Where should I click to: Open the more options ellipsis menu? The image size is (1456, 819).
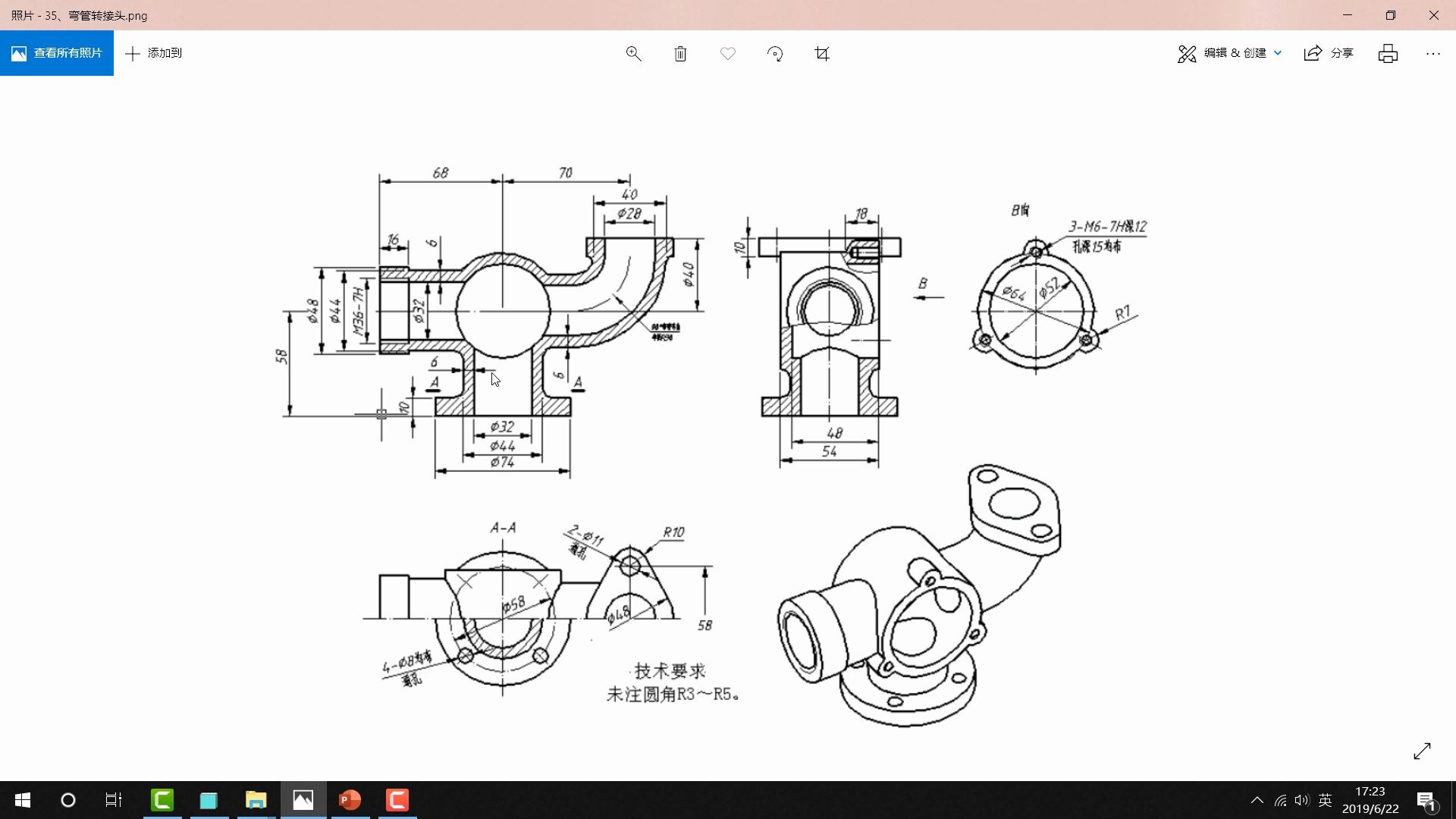pyautogui.click(x=1432, y=53)
